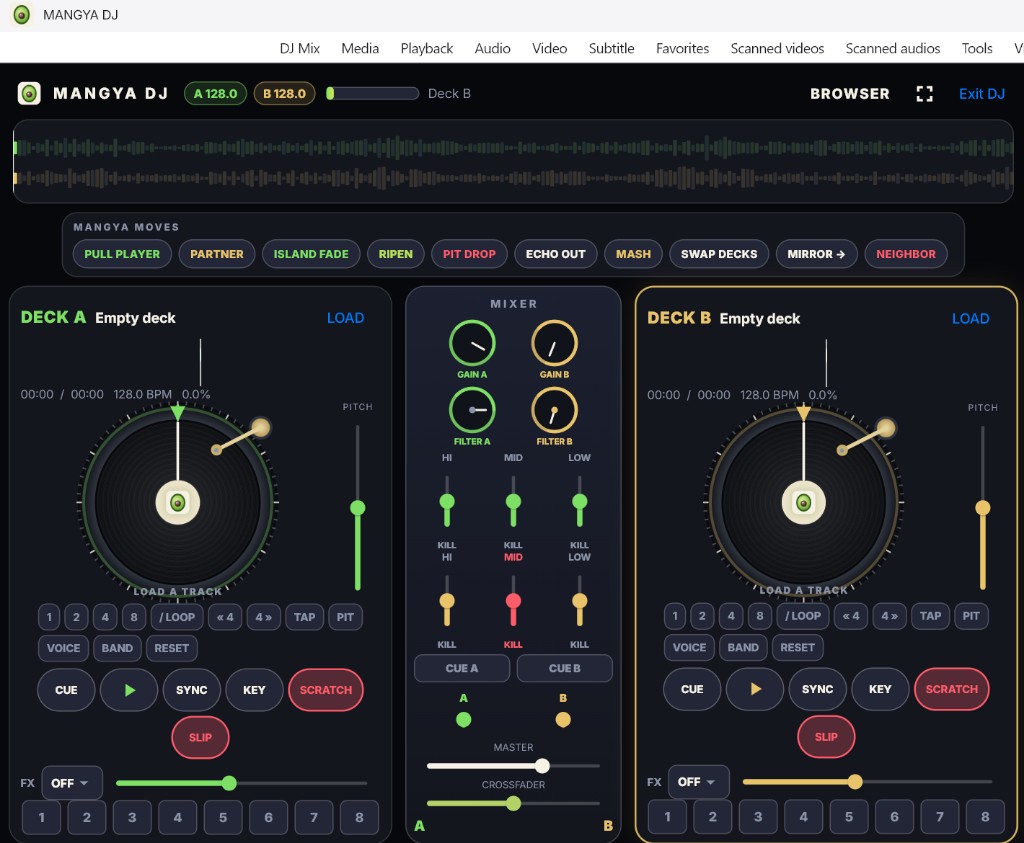Adjust the FILTER A knob
Viewport: 1024px width, 843px height.
pyautogui.click(x=472, y=410)
